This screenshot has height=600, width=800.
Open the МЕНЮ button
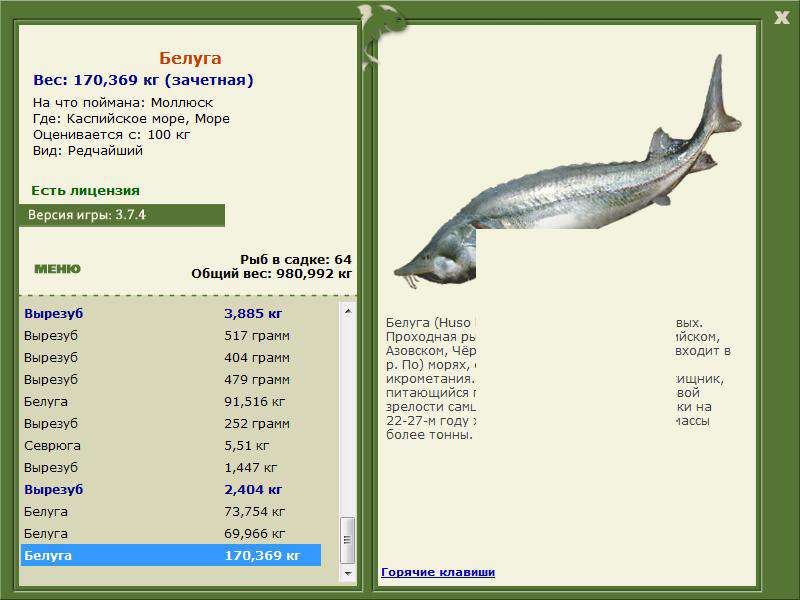[57, 269]
